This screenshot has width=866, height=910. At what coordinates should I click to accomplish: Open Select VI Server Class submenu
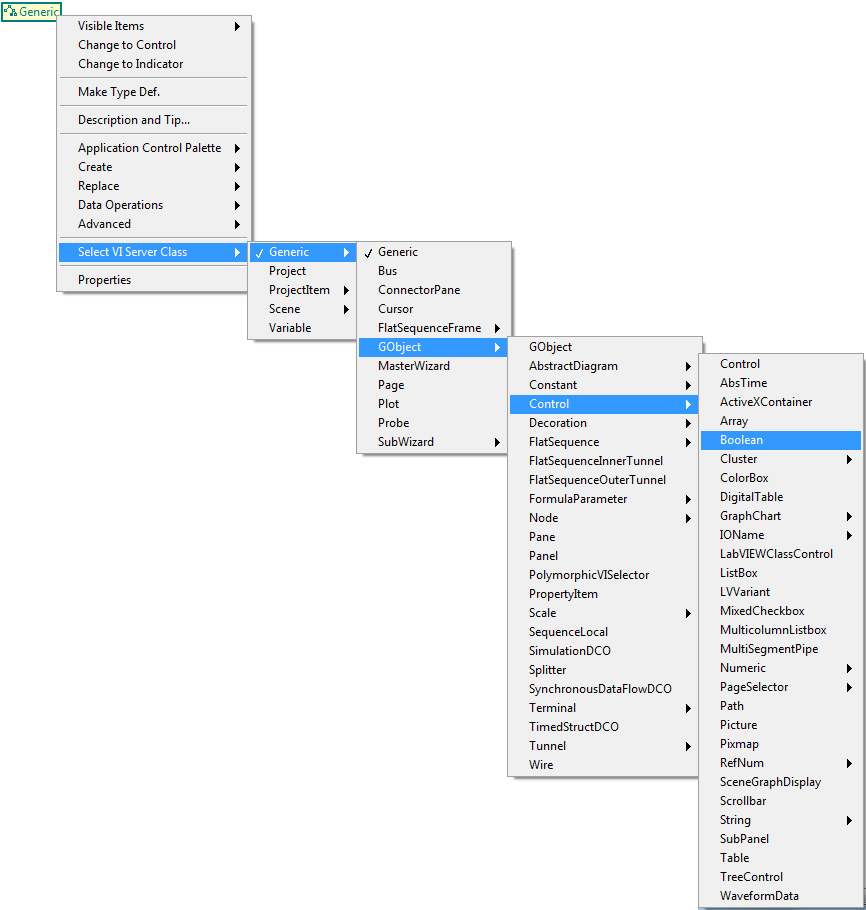(x=154, y=252)
